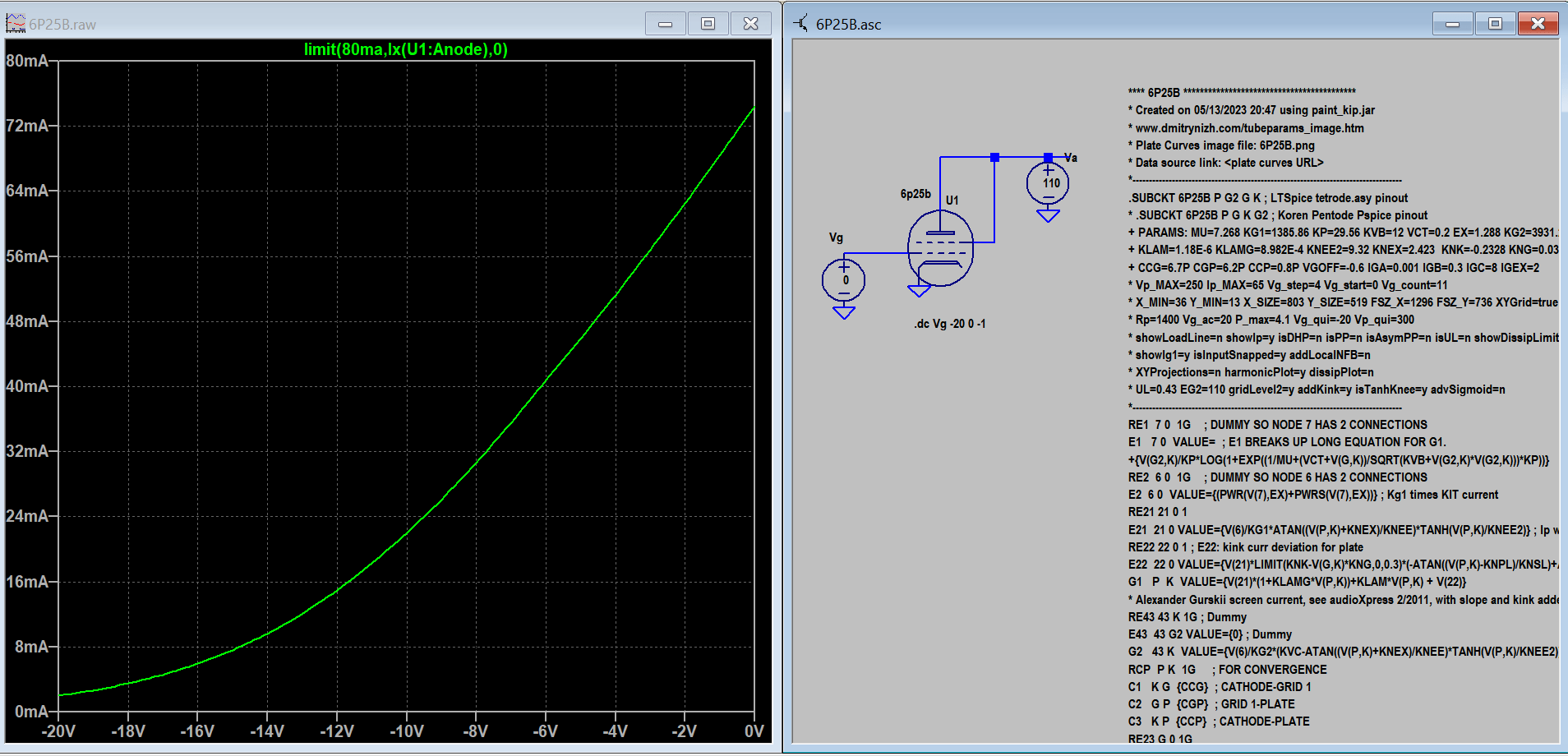This screenshot has width=1568, height=756.
Task: Click the -10V horizontal axis label
Action: click(407, 731)
